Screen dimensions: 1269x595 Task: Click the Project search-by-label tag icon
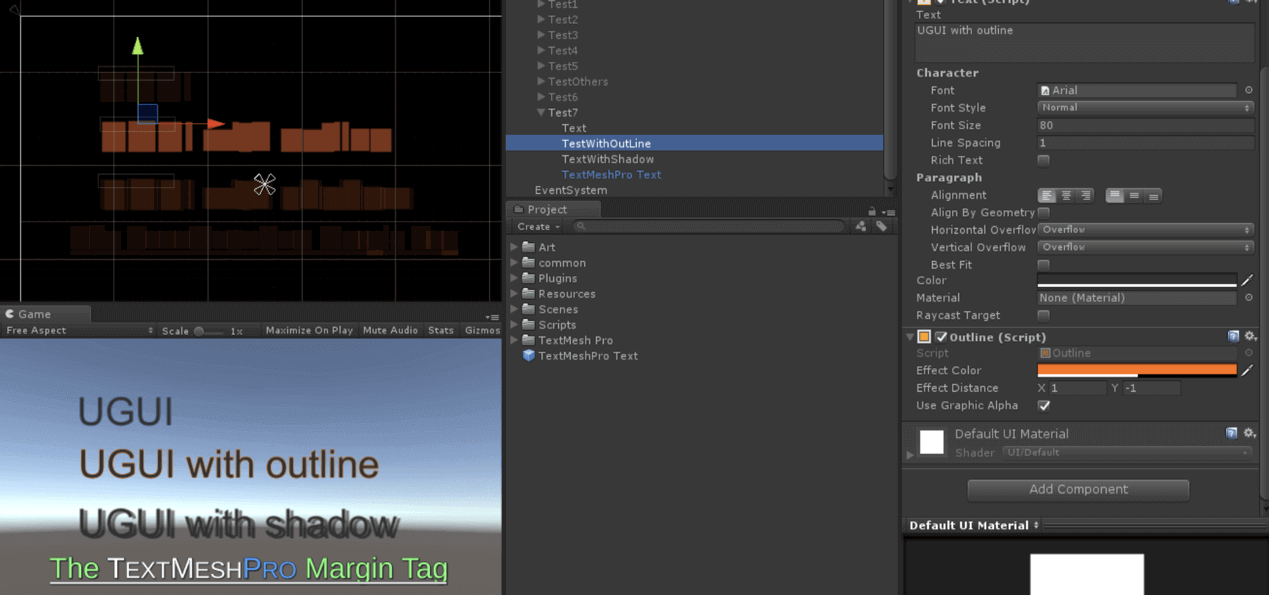click(881, 227)
